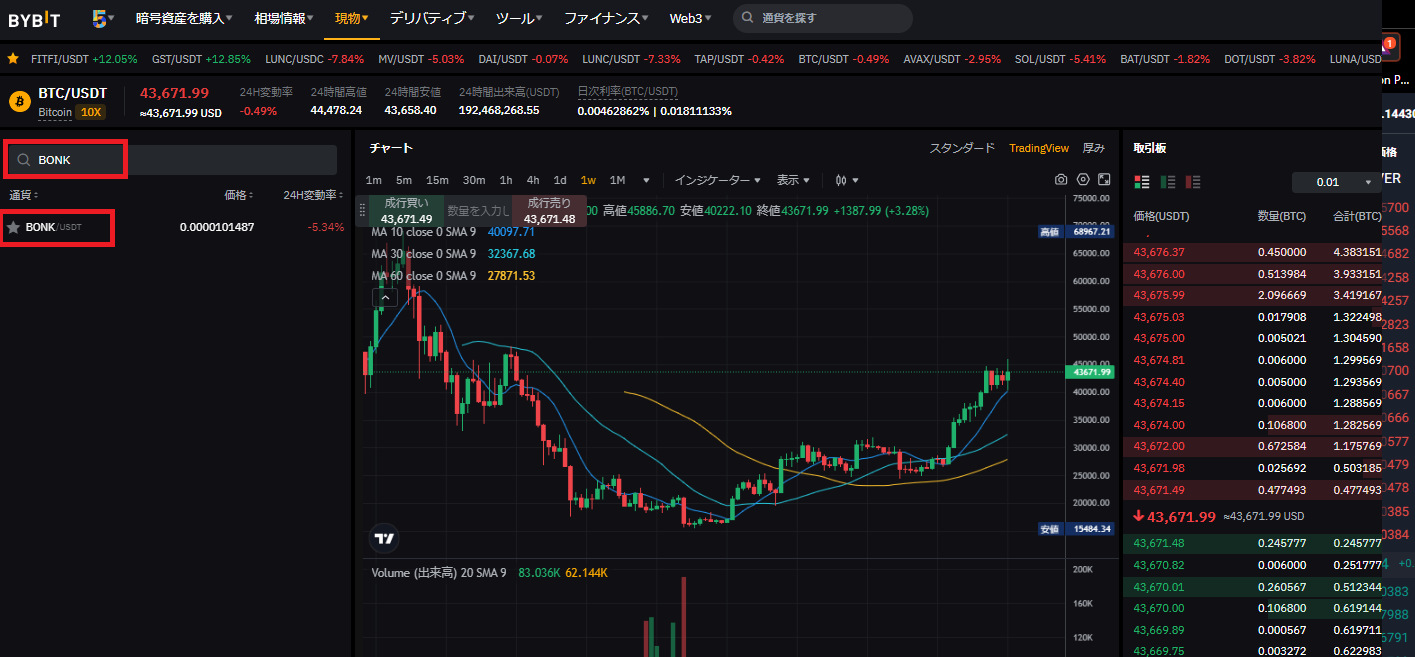This screenshot has height=657, width=1415.
Task: Open the ファイナンス menu
Action: point(606,18)
